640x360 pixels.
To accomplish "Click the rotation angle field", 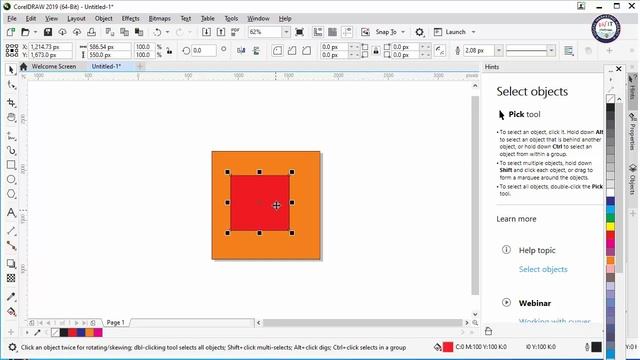I will pos(204,51).
